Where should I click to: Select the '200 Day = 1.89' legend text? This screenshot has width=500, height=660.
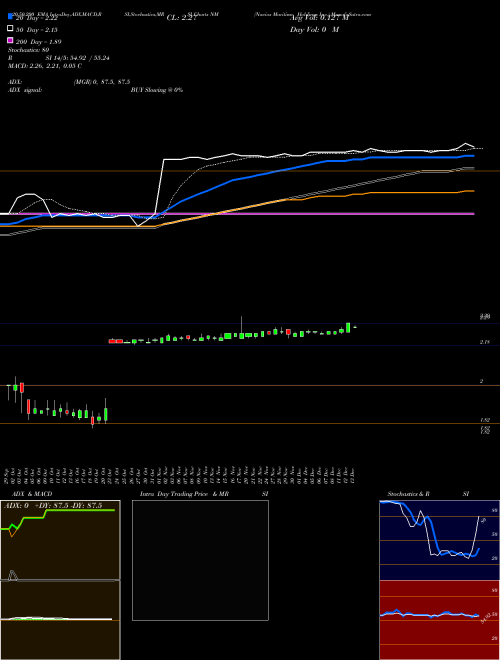(38, 42)
